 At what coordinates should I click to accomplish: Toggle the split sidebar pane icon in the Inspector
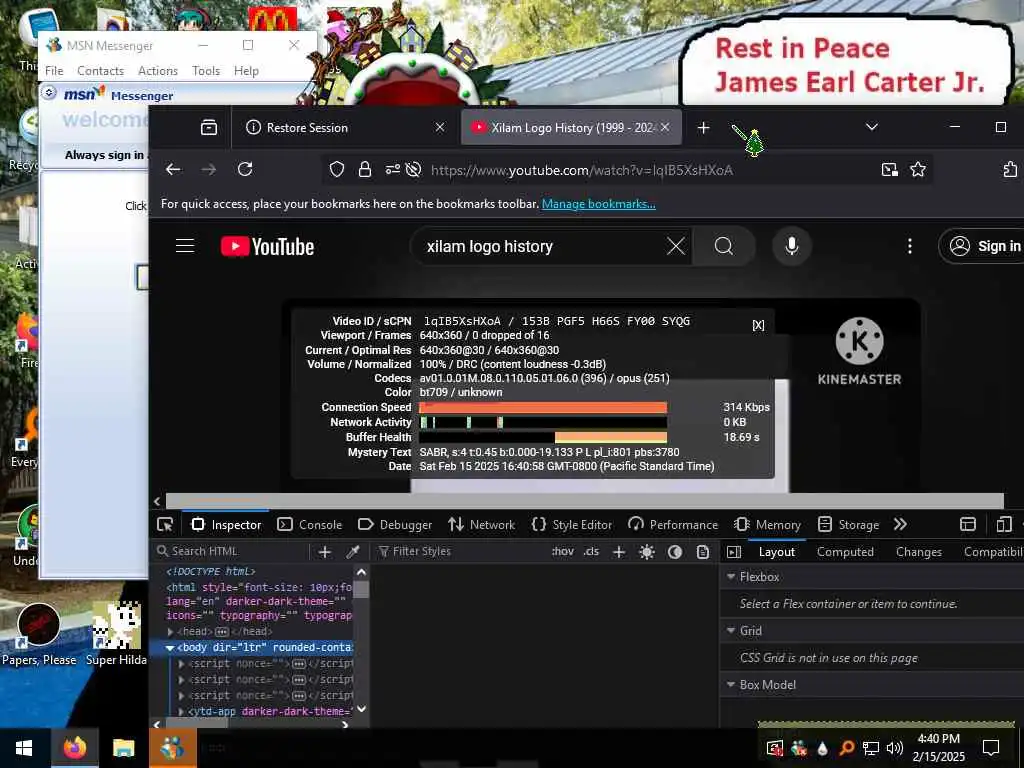[x=734, y=552]
